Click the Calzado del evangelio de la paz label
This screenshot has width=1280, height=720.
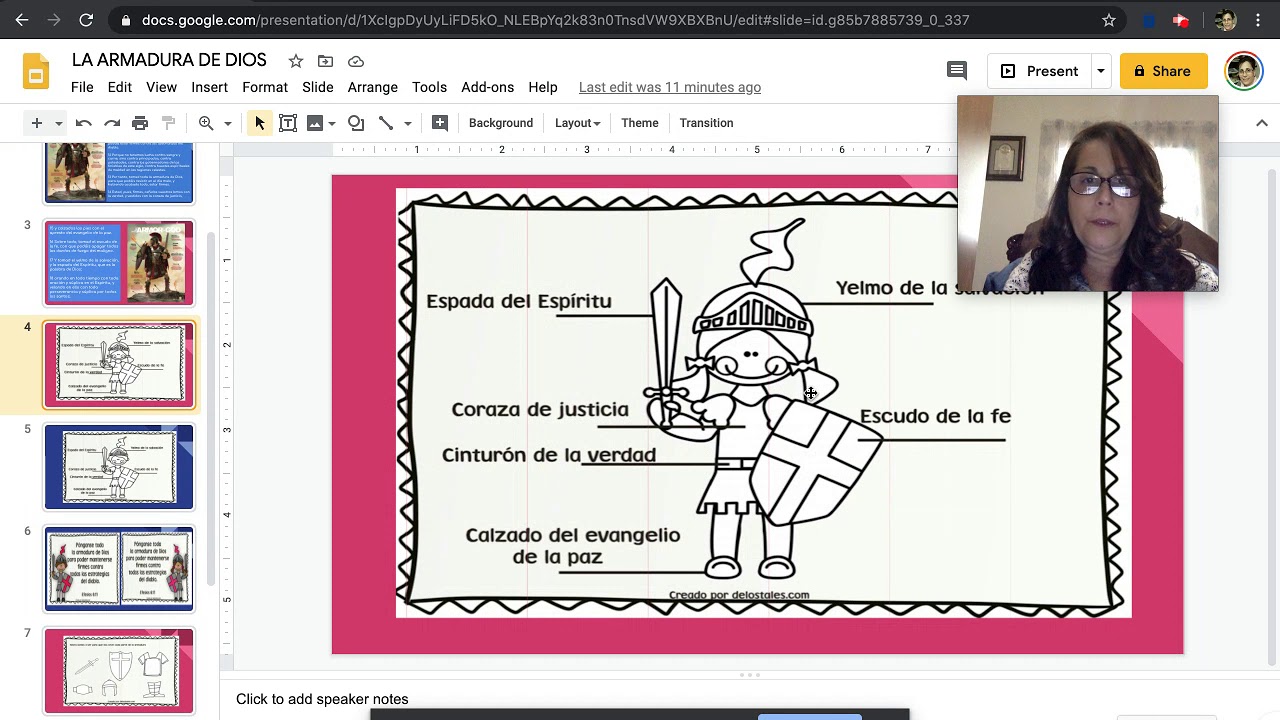(x=573, y=546)
